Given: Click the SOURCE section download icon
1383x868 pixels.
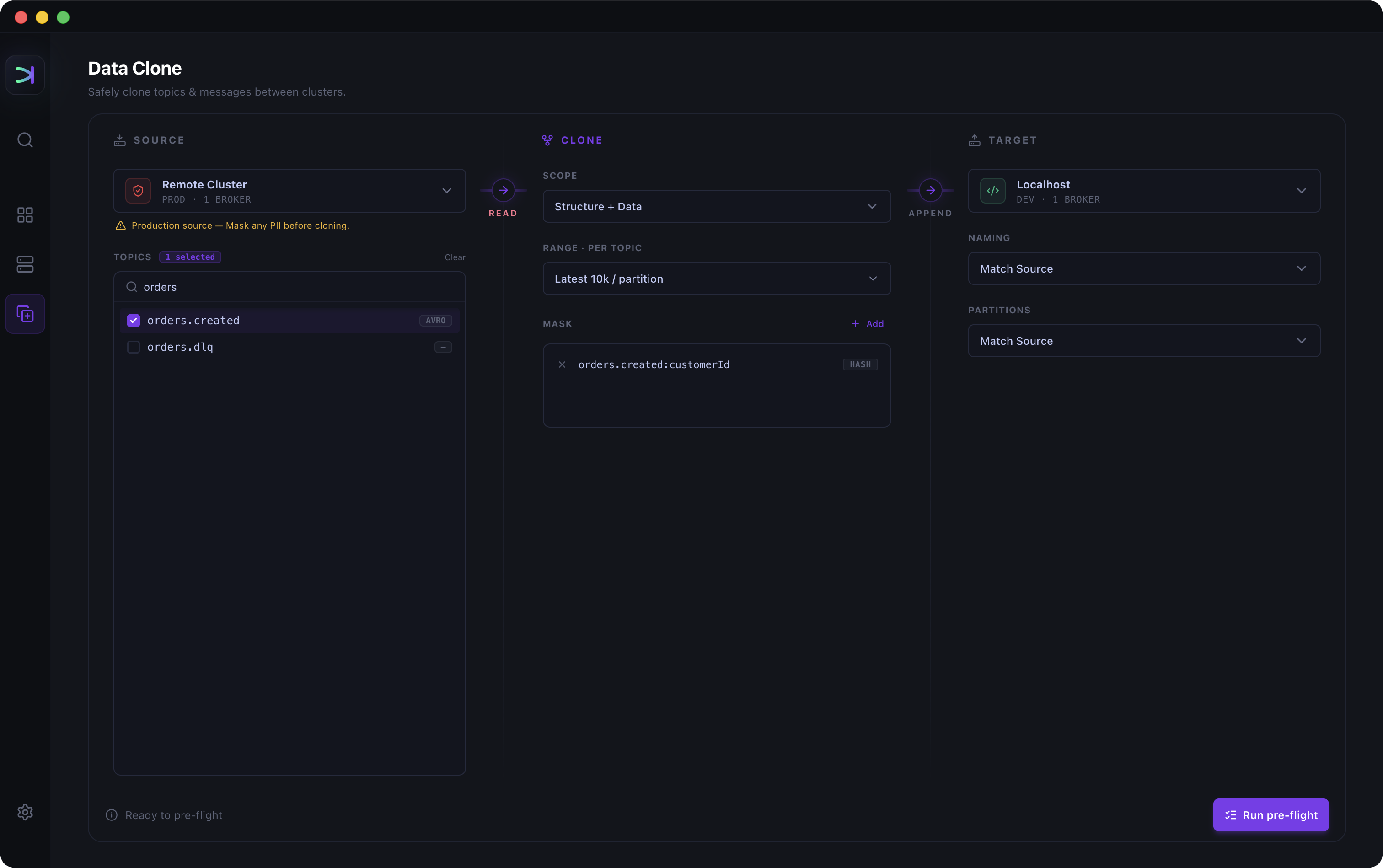Looking at the screenshot, I should click(x=119, y=140).
